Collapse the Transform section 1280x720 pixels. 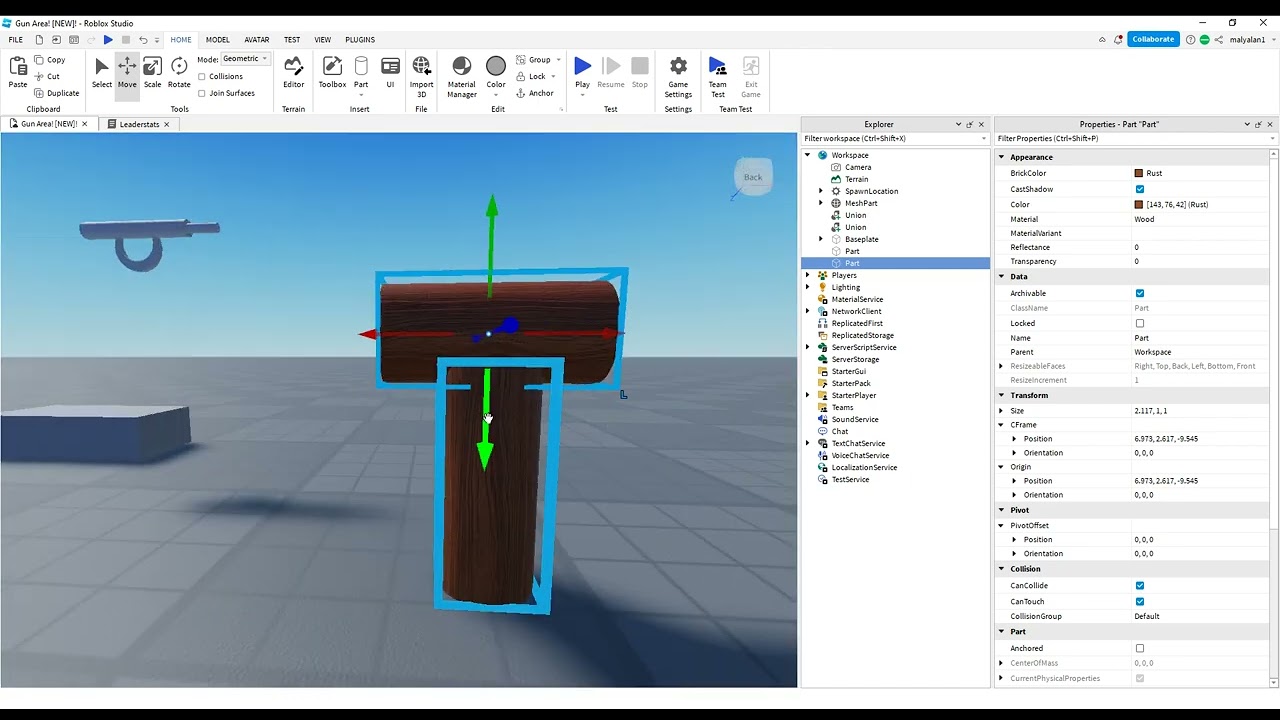click(x=1002, y=395)
